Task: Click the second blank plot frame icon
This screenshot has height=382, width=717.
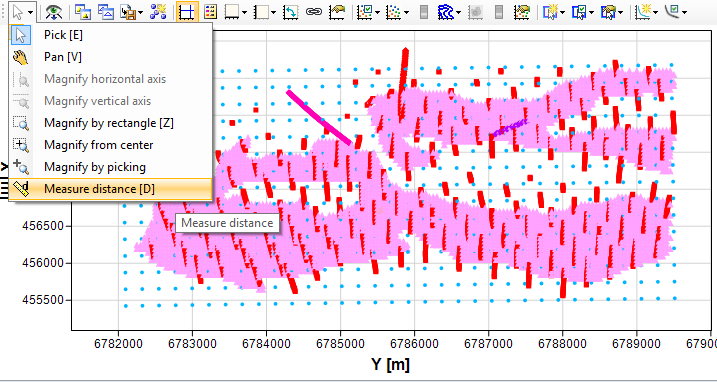Action: [x=261, y=11]
